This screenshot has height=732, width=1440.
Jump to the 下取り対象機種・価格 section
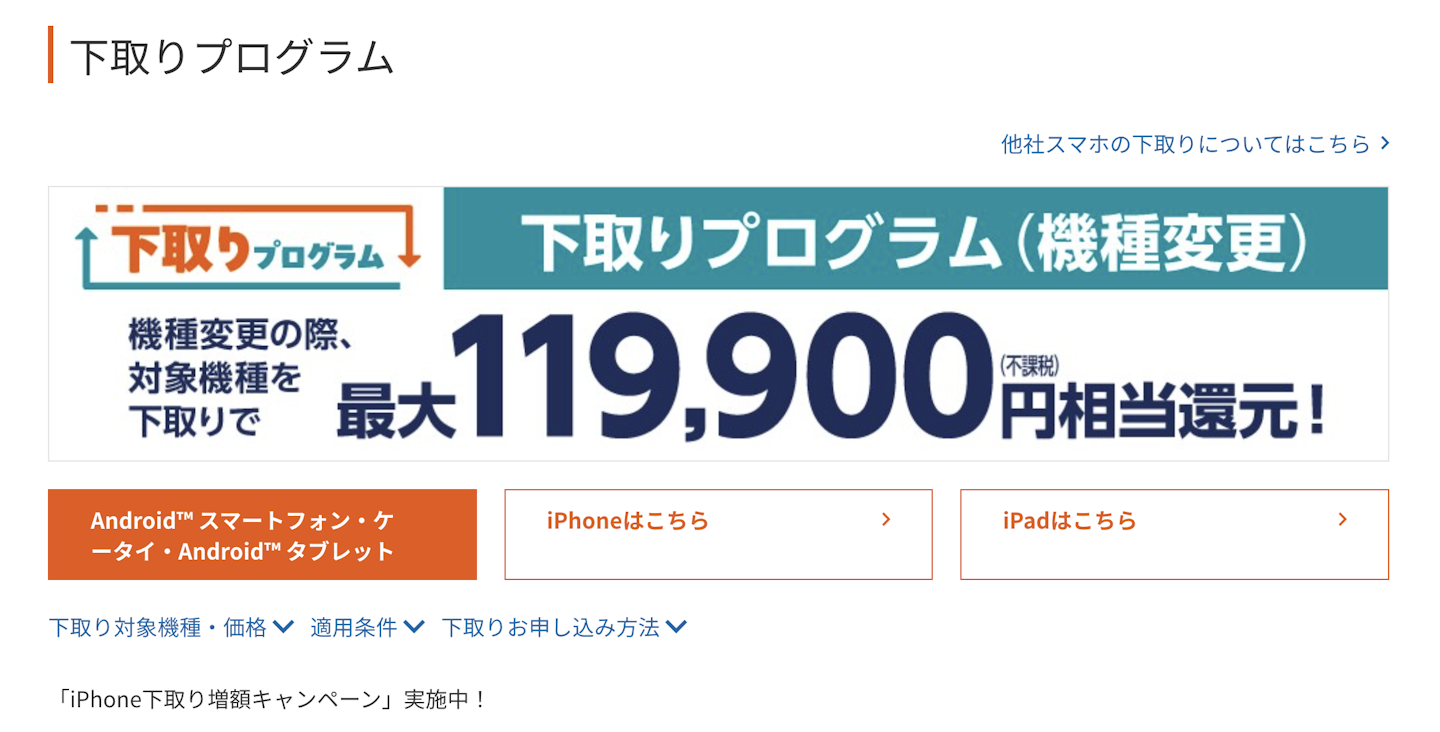[158, 628]
